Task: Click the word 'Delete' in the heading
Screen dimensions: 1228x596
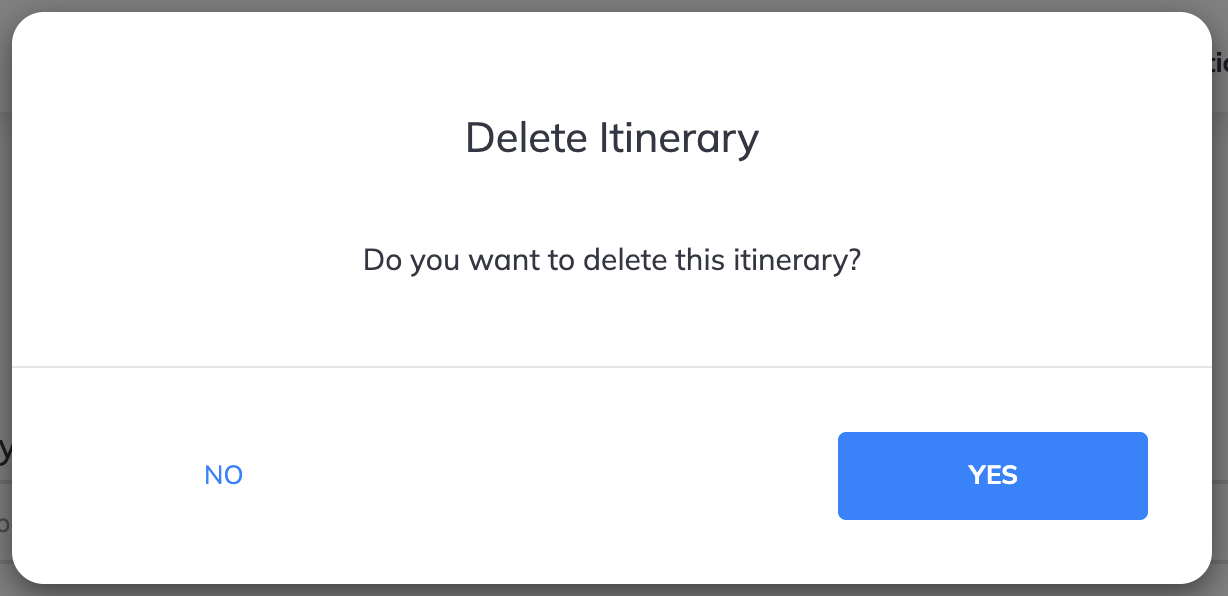Action: click(526, 138)
